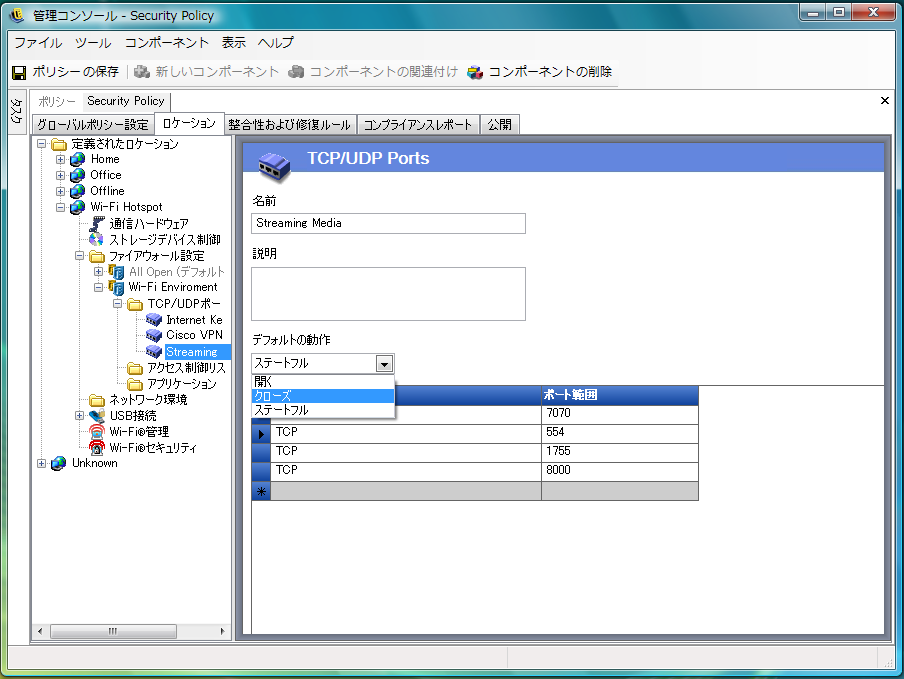The image size is (904, 679).
Task: Toggle the default behavior dropdown arrow
Action: [385, 364]
